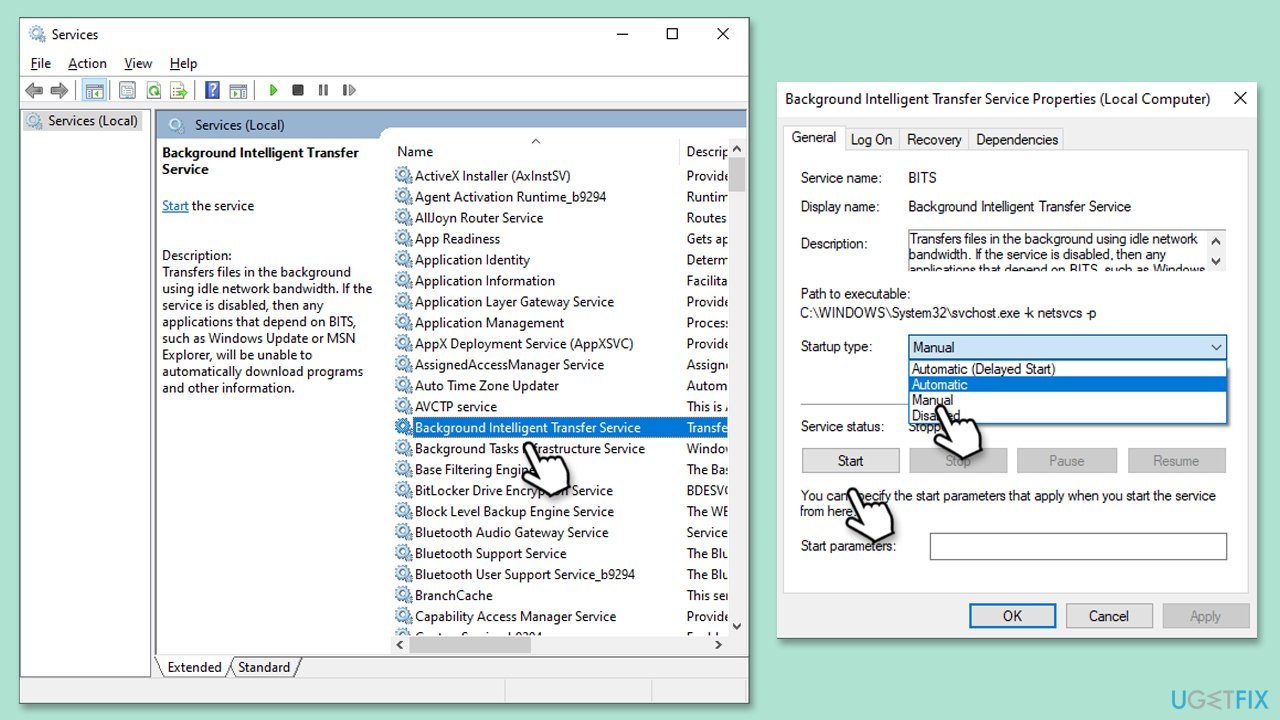Screen dimensions: 1280x720
Task: Open Properties from the toolbar icon
Action: pyautogui.click(x=127, y=90)
